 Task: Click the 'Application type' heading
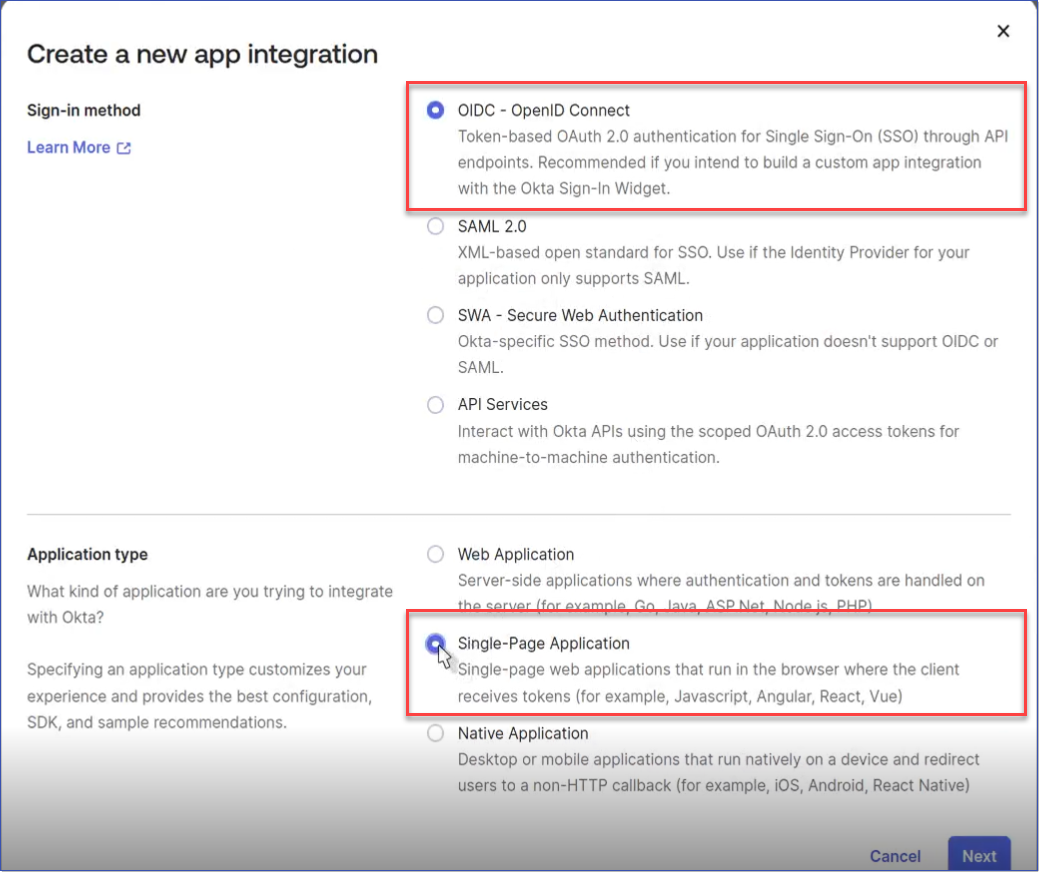click(88, 555)
